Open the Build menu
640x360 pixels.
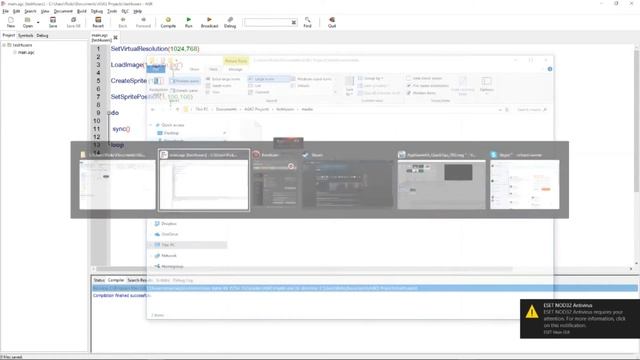(82, 11)
